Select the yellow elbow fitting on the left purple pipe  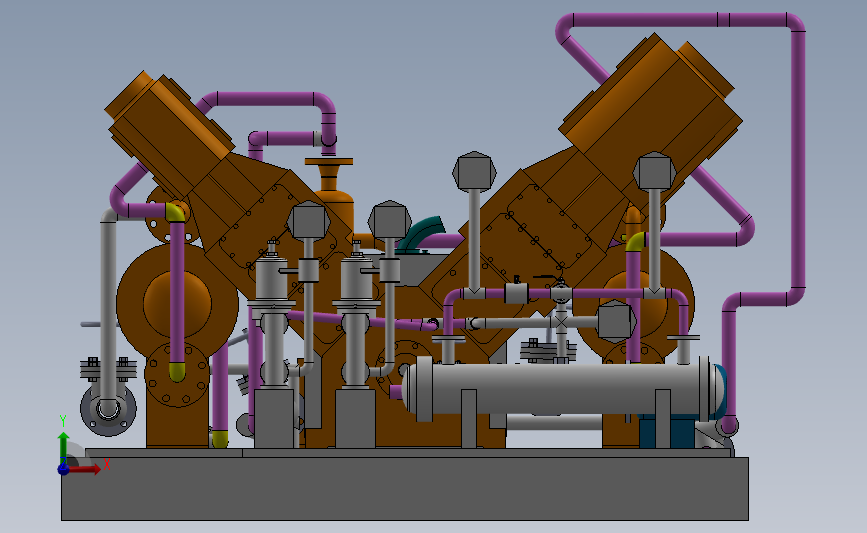click(175, 212)
